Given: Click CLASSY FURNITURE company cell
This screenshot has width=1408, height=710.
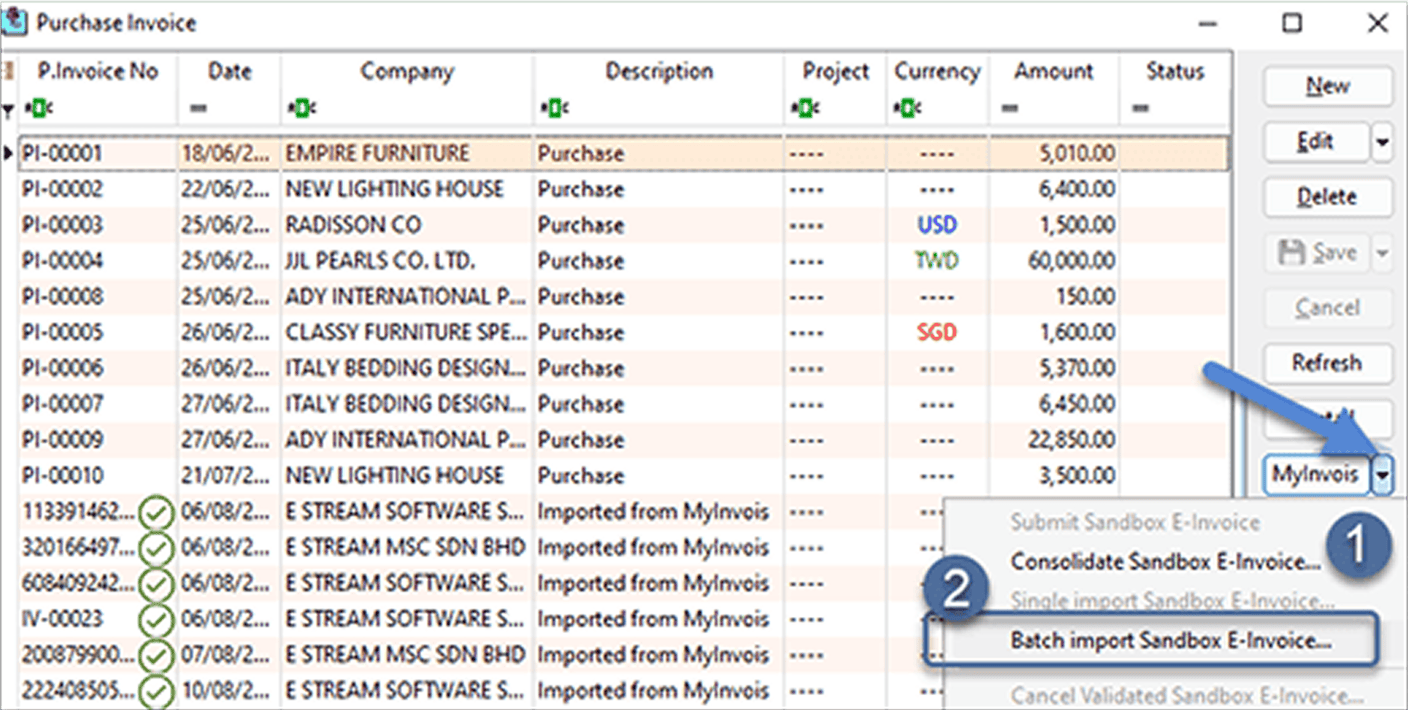Looking at the screenshot, I should pyautogui.click(x=407, y=333).
